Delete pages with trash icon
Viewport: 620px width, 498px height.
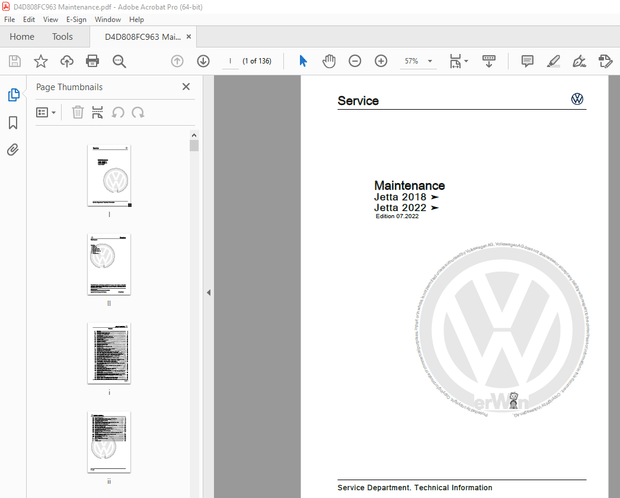[78, 113]
